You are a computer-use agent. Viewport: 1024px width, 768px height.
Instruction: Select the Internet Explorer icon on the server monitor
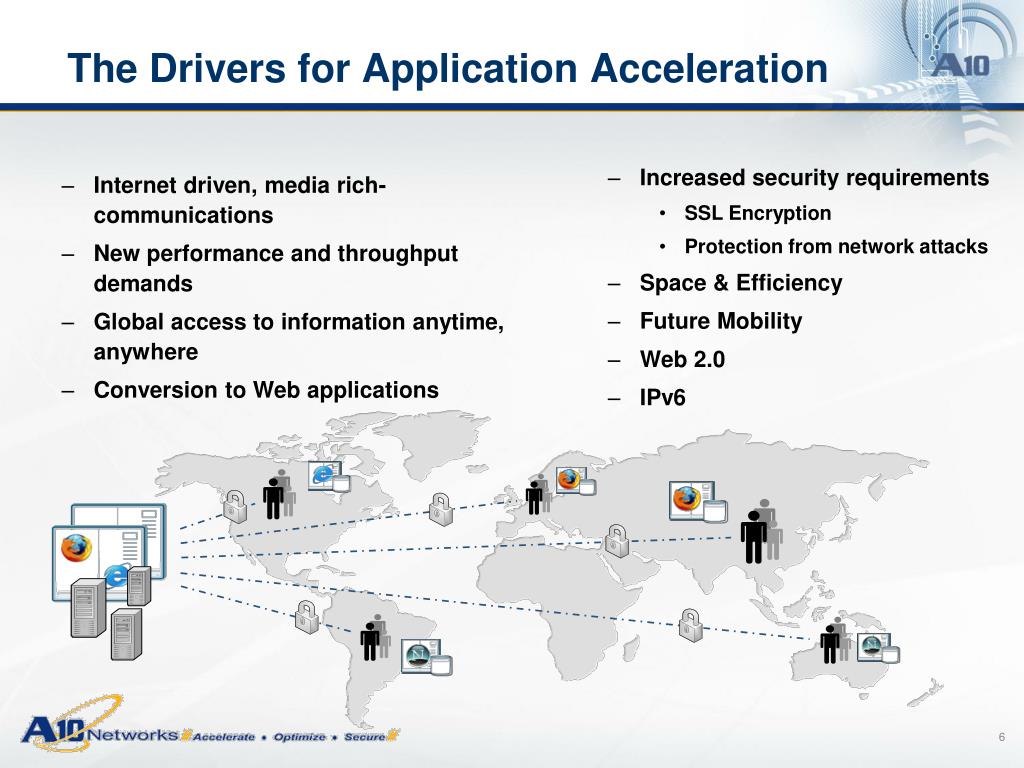pyautogui.click(x=117, y=576)
